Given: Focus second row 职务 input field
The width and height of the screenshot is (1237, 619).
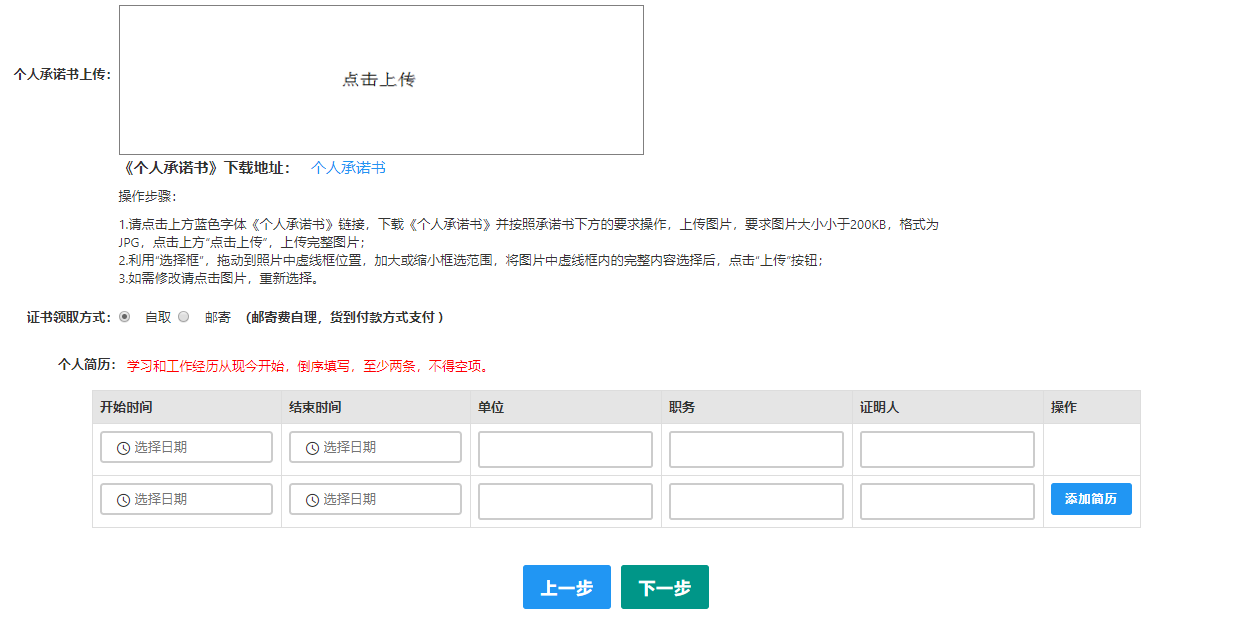Looking at the screenshot, I should (756, 501).
